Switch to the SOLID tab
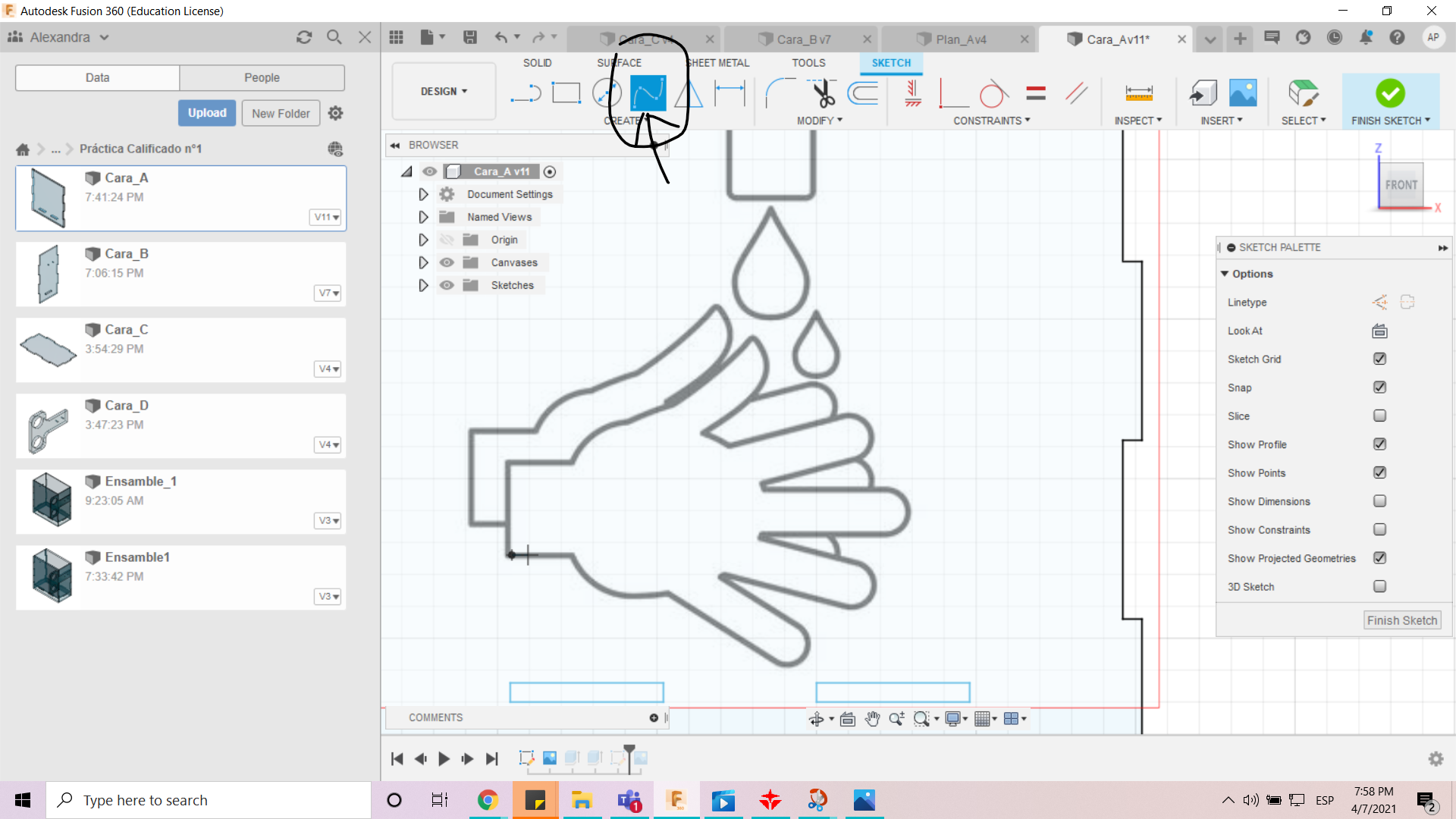1456x819 pixels. tap(537, 63)
